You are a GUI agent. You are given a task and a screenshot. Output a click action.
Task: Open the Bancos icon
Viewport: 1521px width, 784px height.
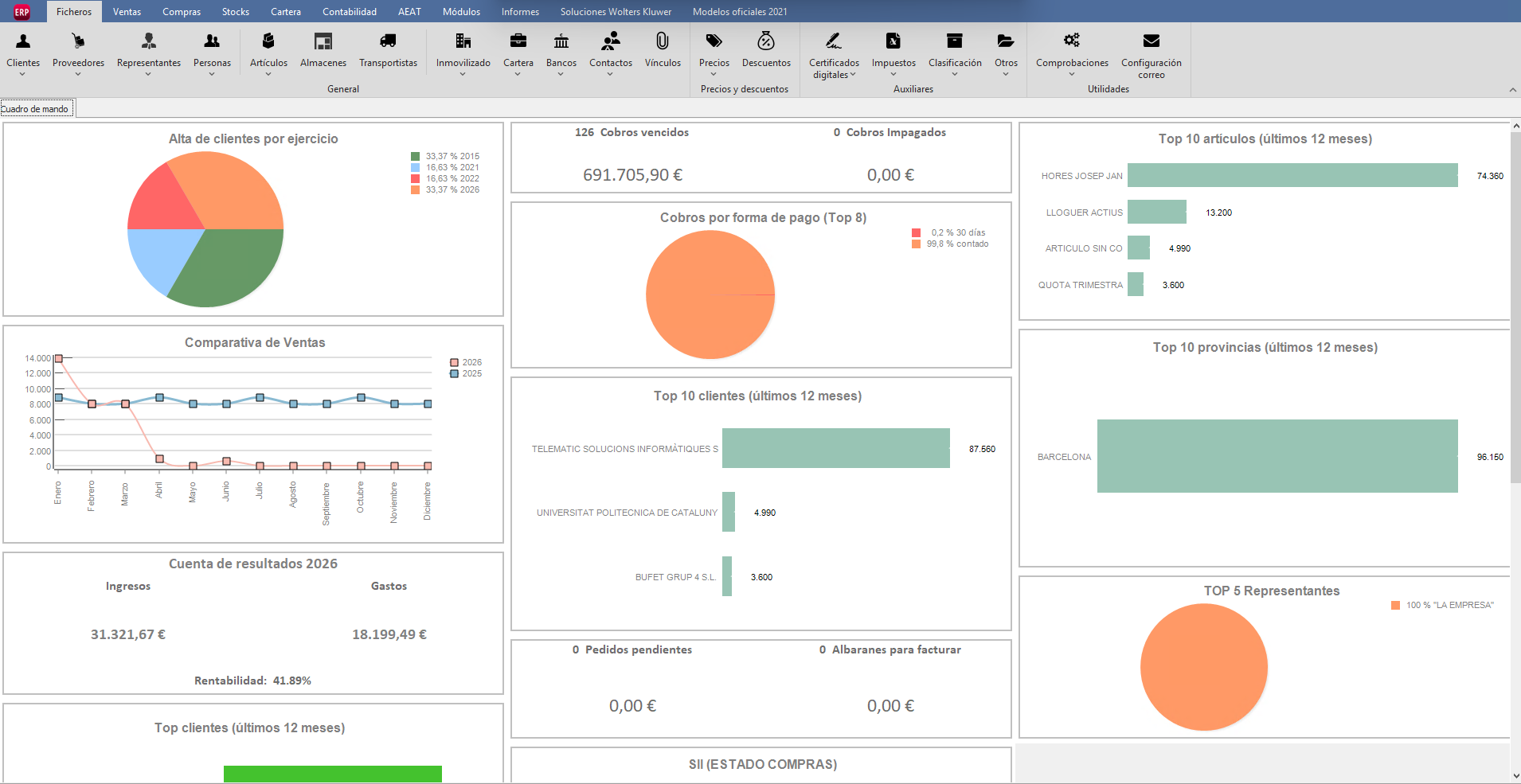pyautogui.click(x=561, y=41)
